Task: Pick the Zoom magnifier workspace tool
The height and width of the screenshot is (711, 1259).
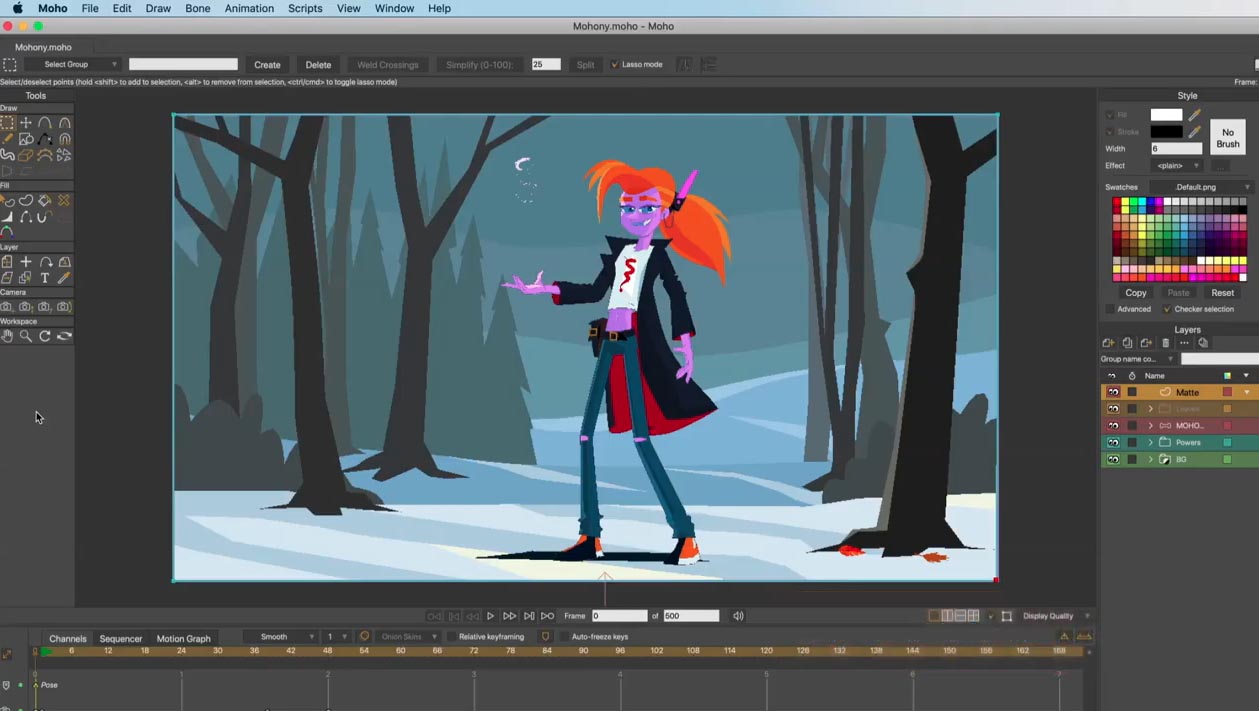Action: (26, 336)
